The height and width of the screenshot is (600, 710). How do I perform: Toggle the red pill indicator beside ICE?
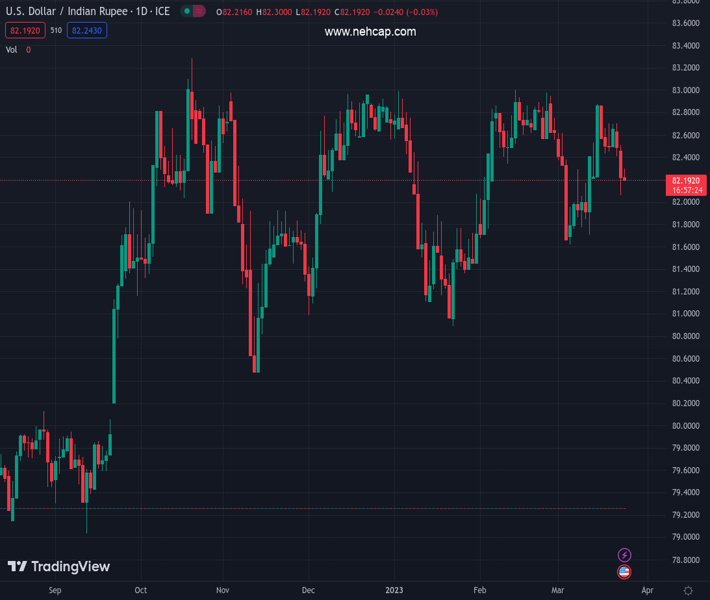point(199,12)
